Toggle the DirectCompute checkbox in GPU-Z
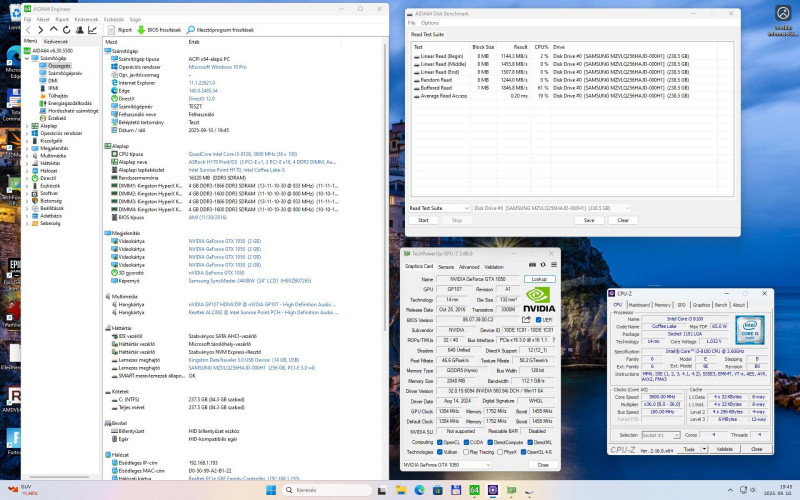Image resolution: width=800 pixels, height=500 pixels. 489,442
